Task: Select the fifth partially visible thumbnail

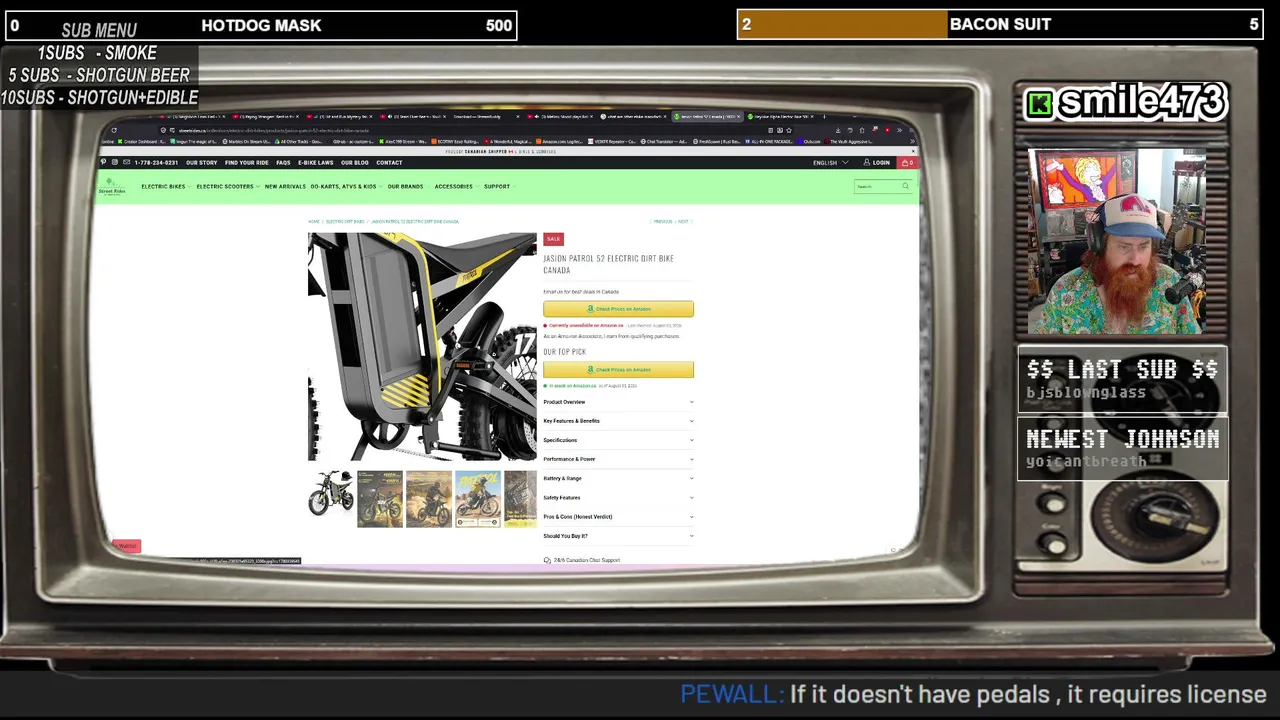Action: pos(520,498)
